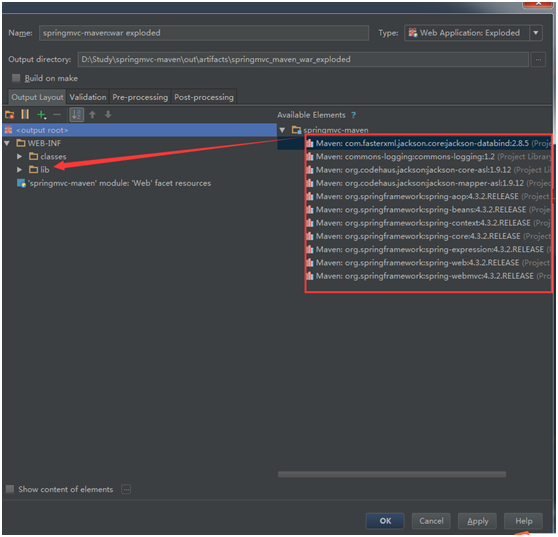Screen dimensions: 558x537
Task: Click the Output directory path field
Action: pyautogui.click(x=303, y=59)
